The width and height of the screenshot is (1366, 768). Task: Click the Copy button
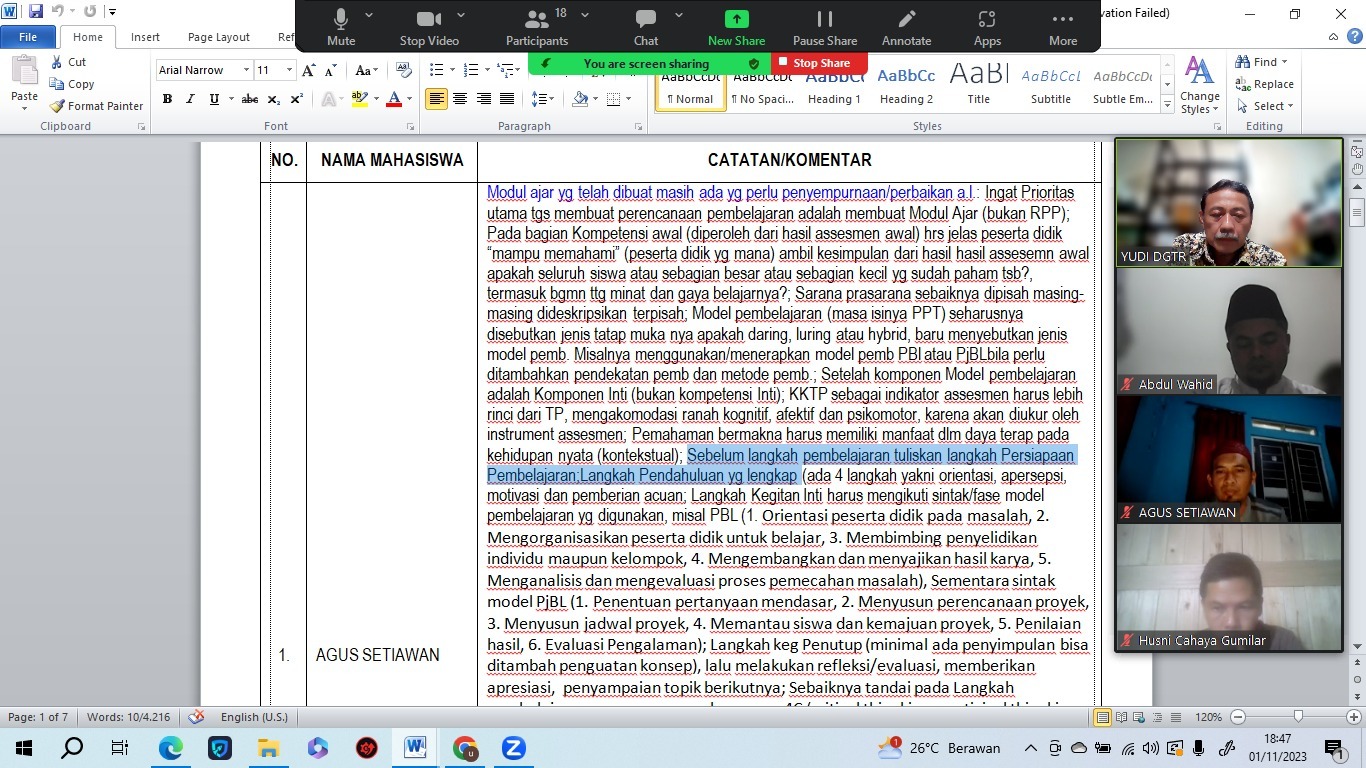click(72, 84)
